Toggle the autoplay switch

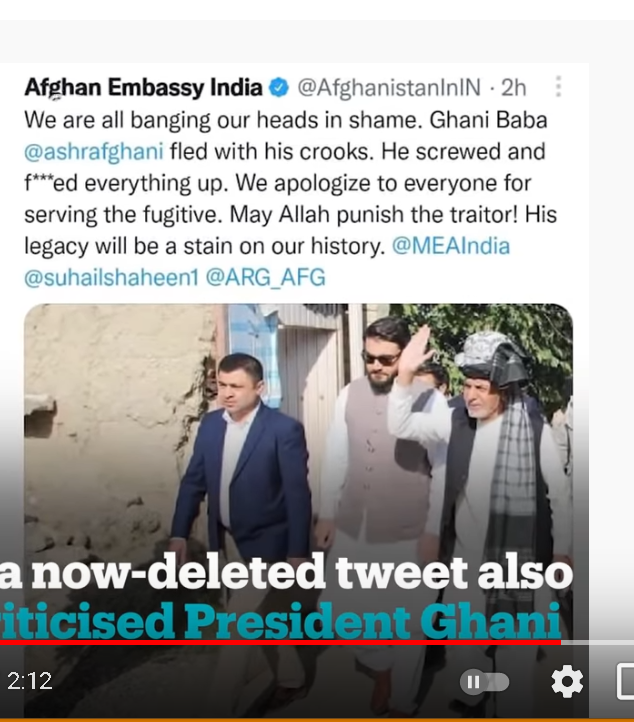click(x=484, y=682)
